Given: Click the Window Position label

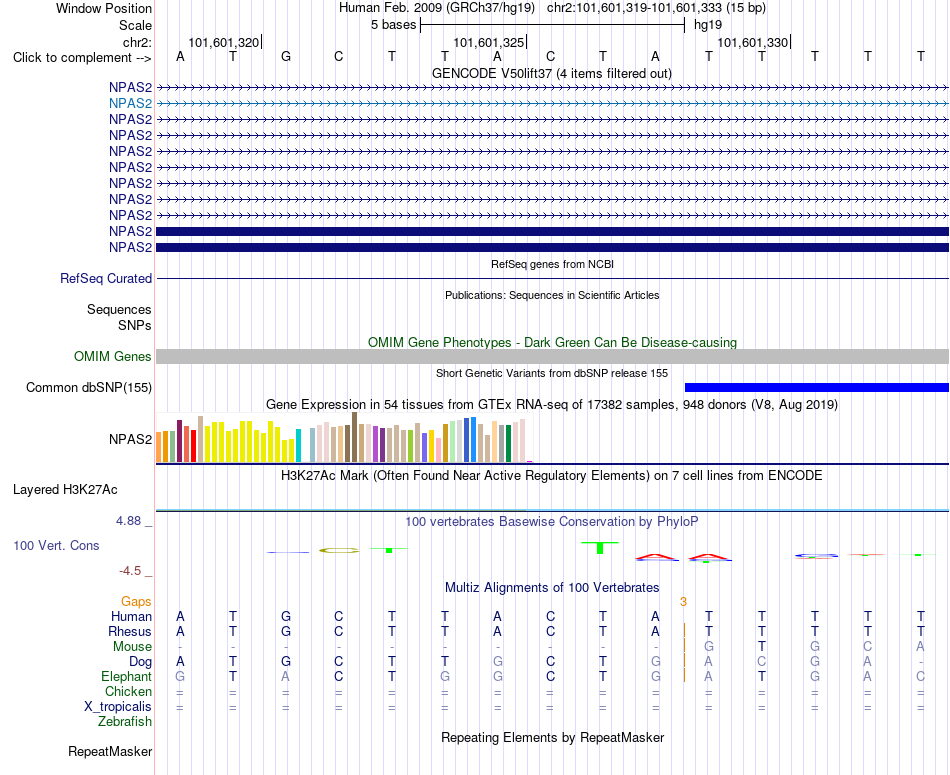Looking at the screenshot, I should pyautogui.click(x=104, y=8).
